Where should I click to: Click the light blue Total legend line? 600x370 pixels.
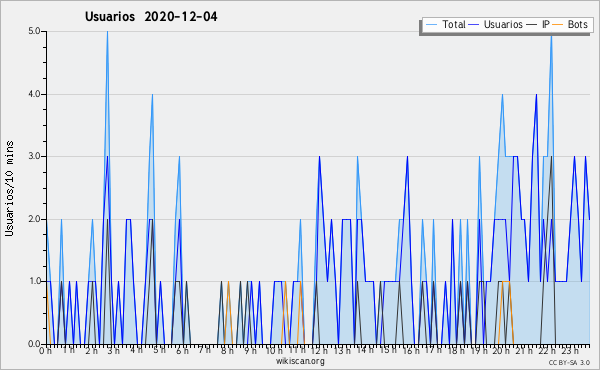point(431,25)
